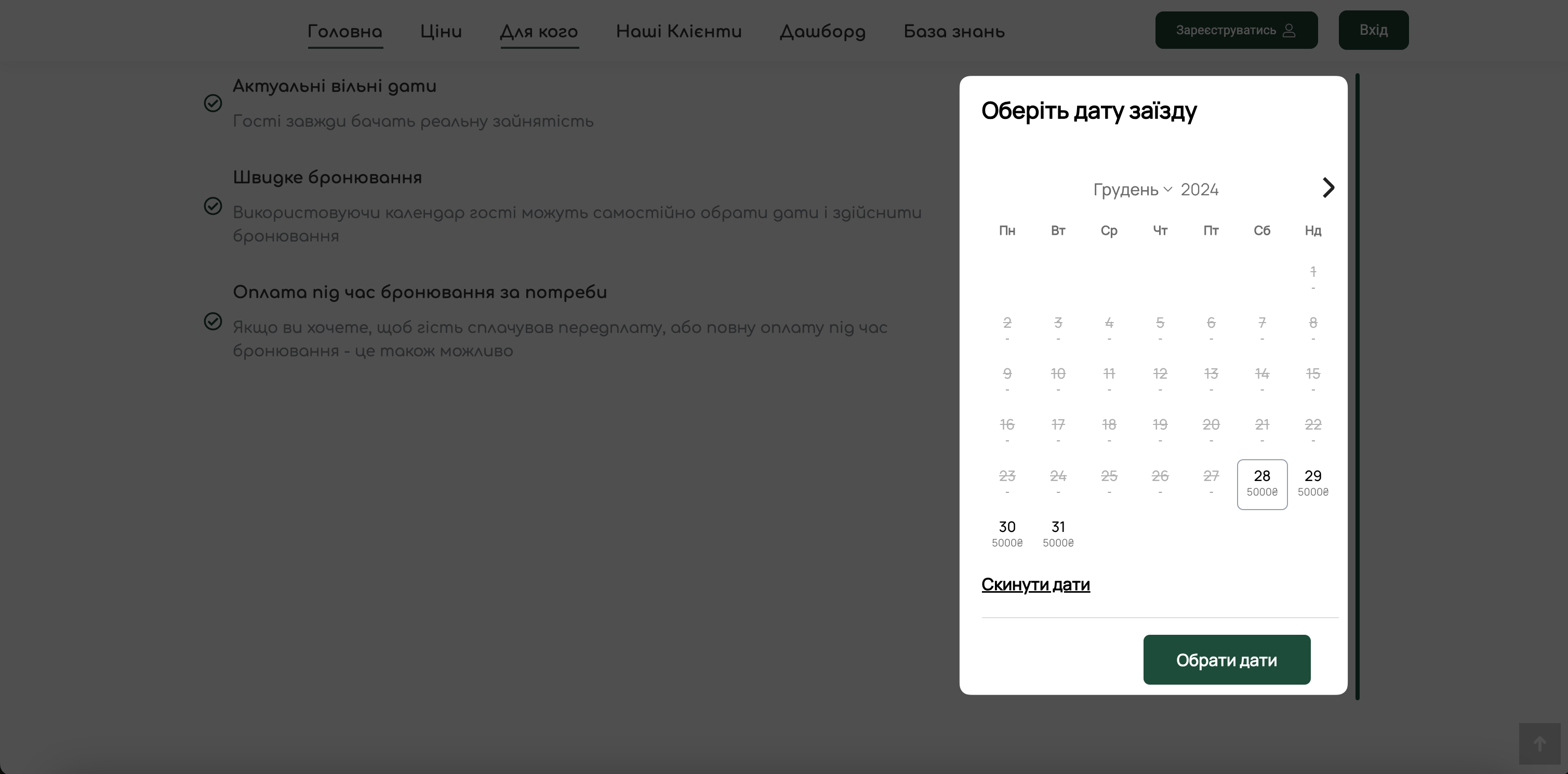Click the vertical scrollbar beside the calendar
This screenshot has height=774, width=1568.
pos(1357,386)
